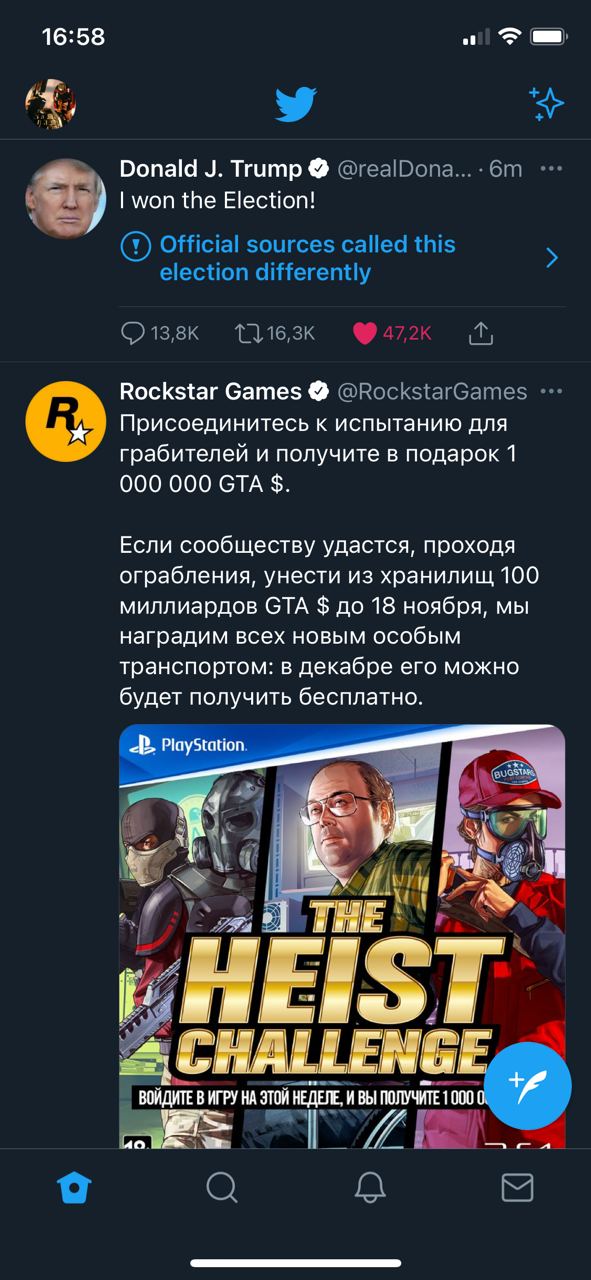The height and width of the screenshot is (1280, 591).
Task: Tap the info icon beside election label
Action: pos(135,246)
